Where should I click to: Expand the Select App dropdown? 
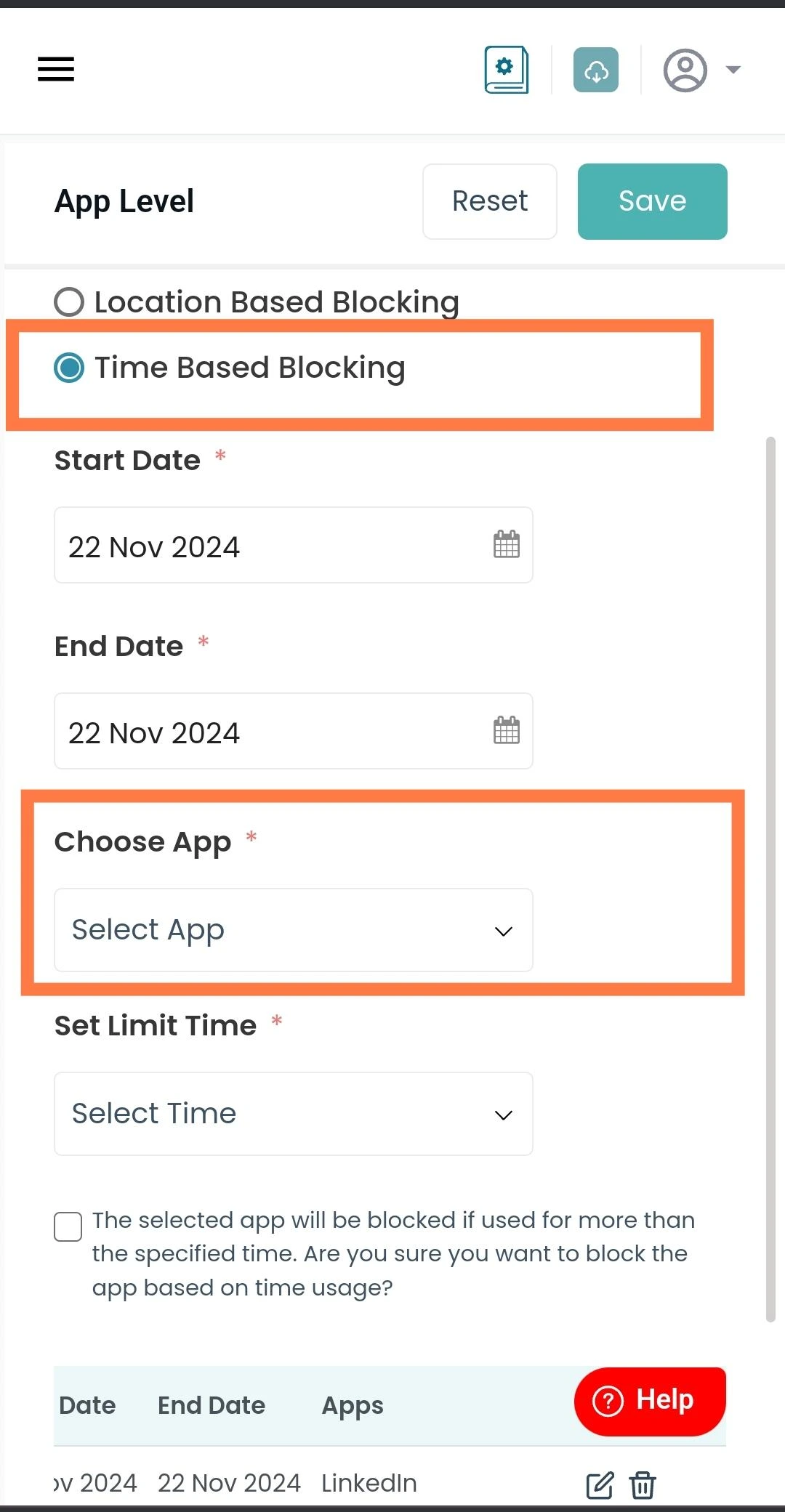click(294, 930)
